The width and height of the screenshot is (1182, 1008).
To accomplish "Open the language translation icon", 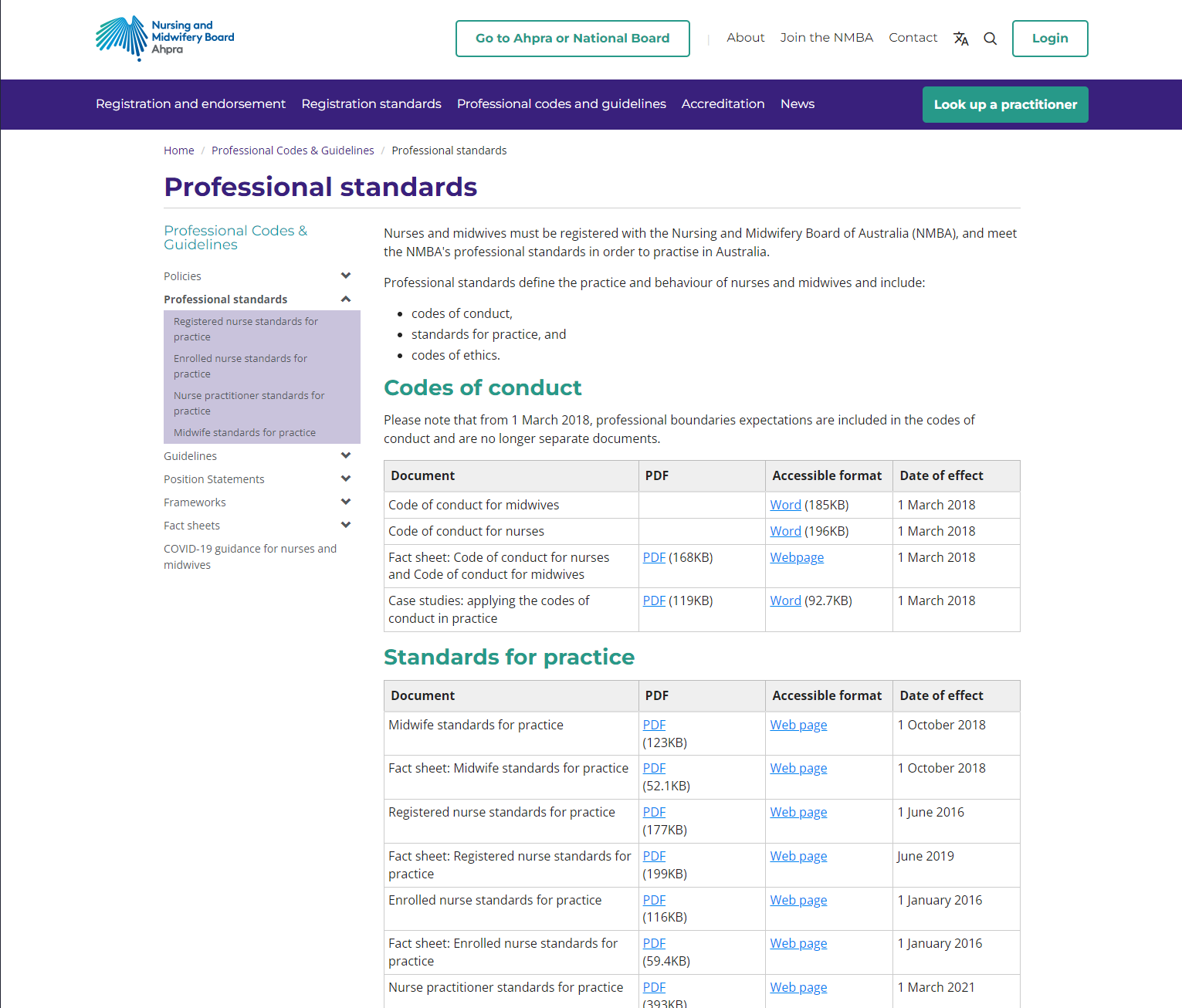I will tap(960, 39).
